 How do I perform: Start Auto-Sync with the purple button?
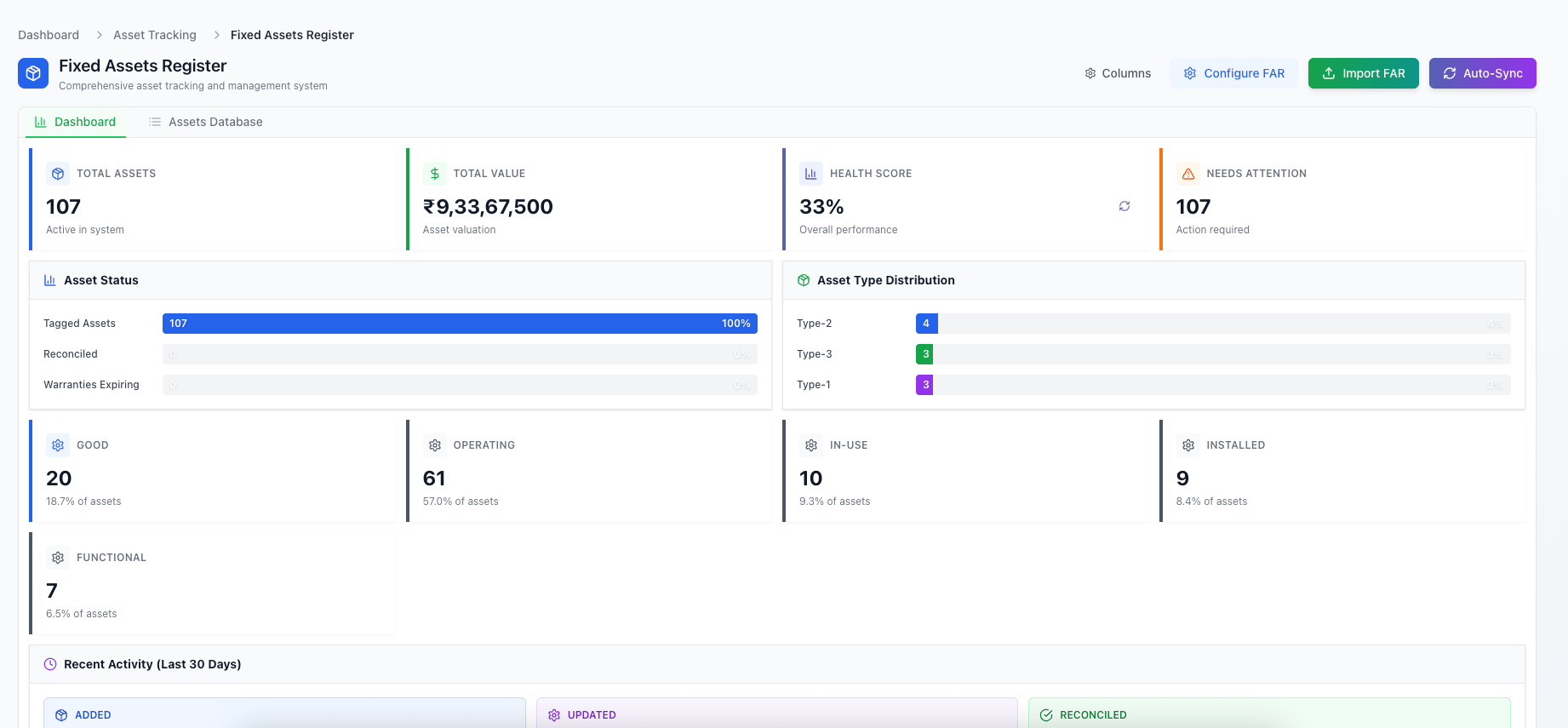point(1482,73)
